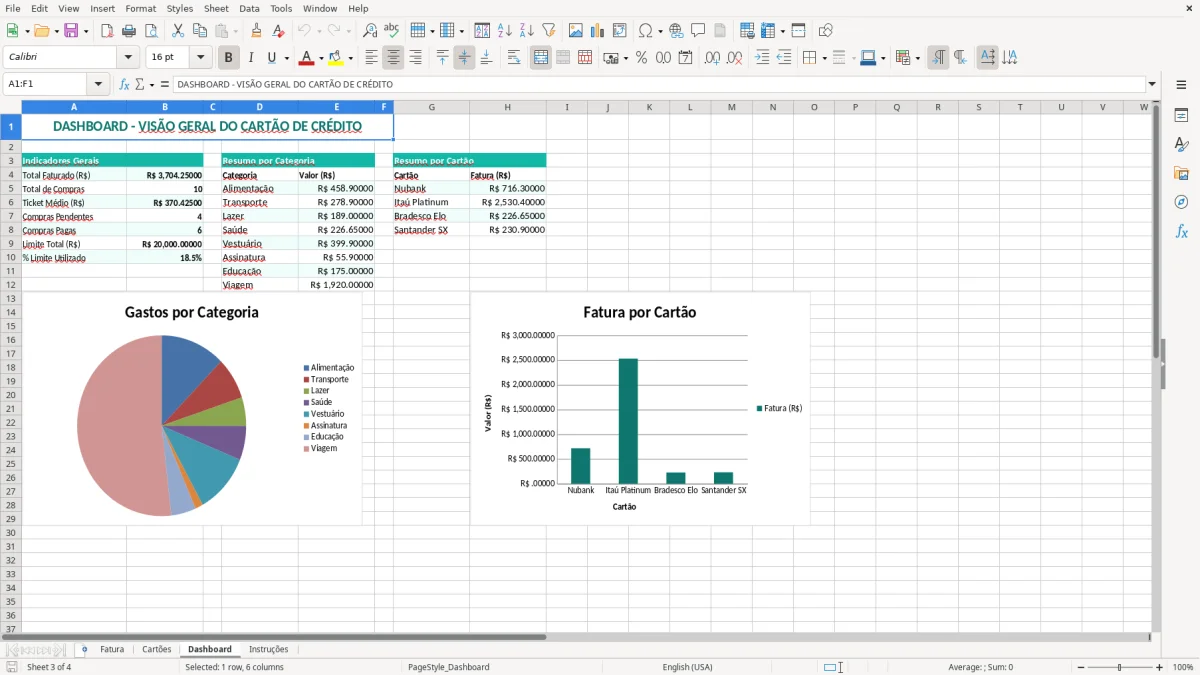This screenshot has width=1200, height=675.
Task: Insert Chart from toolbar icon
Action: pyautogui.click(x=598, y=31)
